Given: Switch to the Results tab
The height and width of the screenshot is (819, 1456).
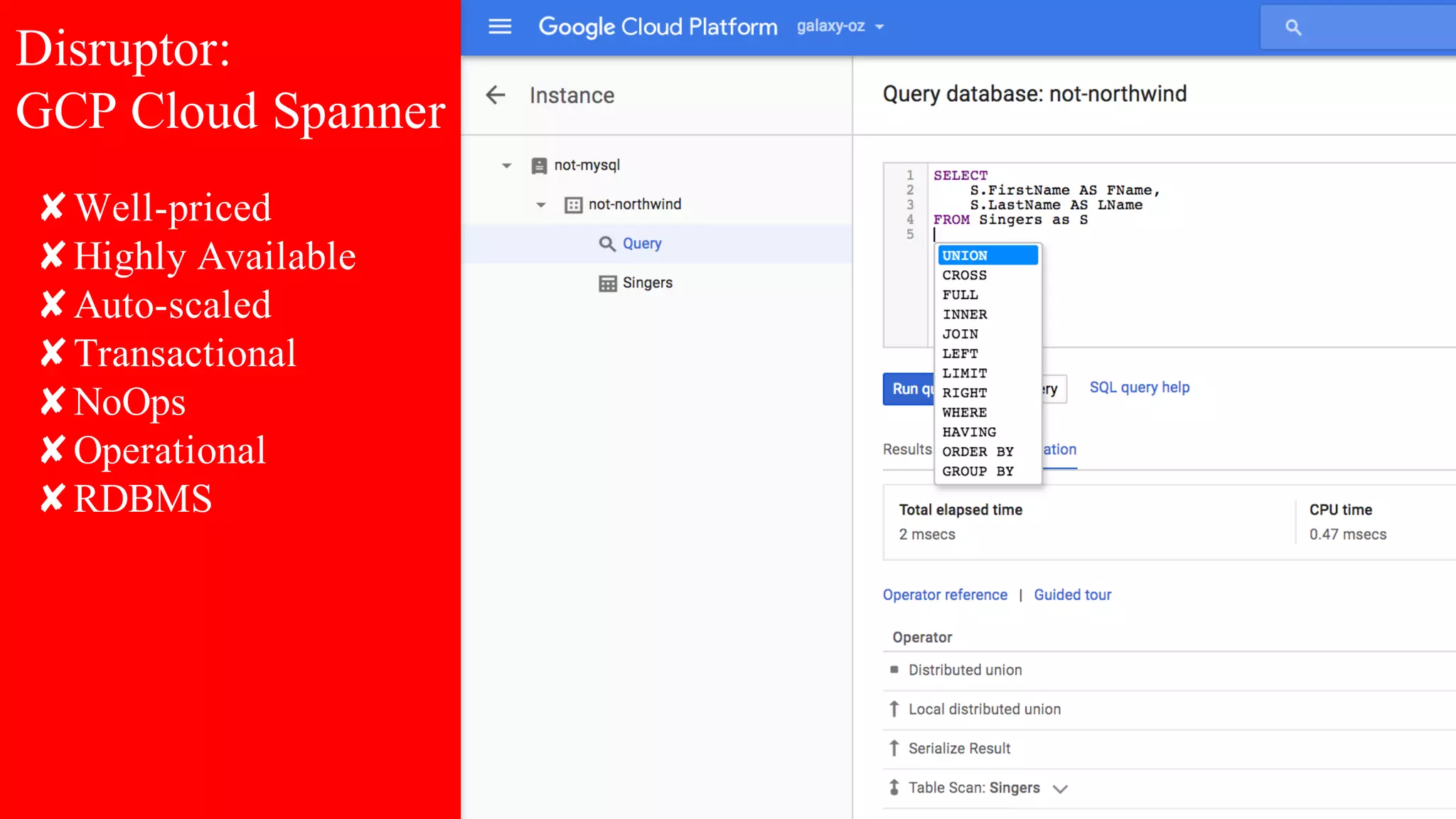Looking at the screenshot, I should point(907,449).
